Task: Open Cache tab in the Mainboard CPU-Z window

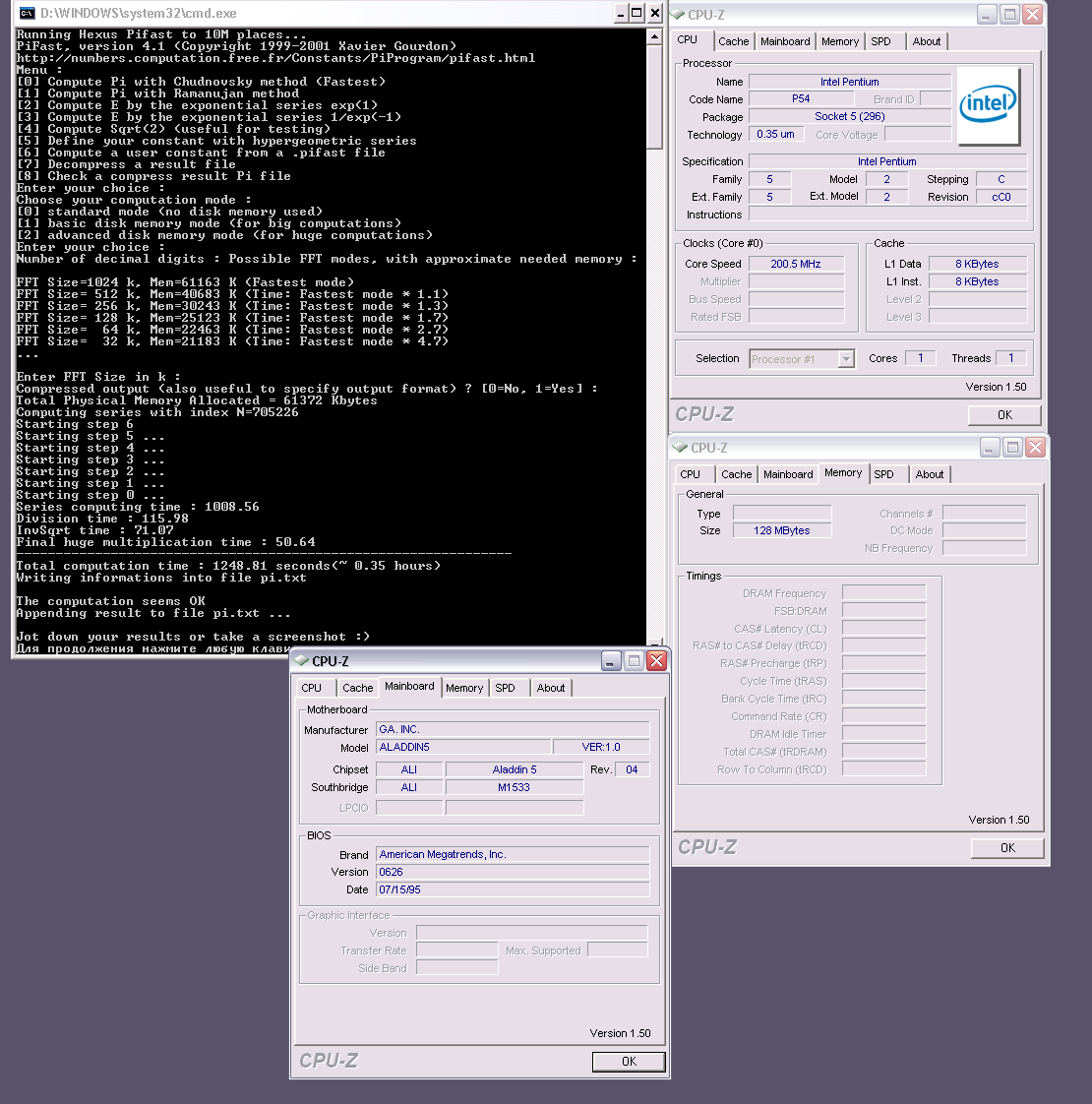Action: click(358, 688)
